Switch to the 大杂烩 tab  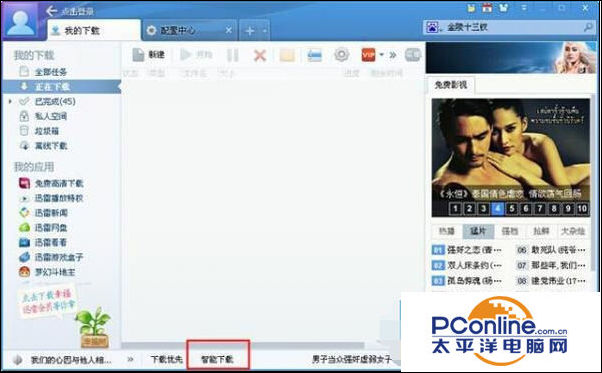pos(573,231)
